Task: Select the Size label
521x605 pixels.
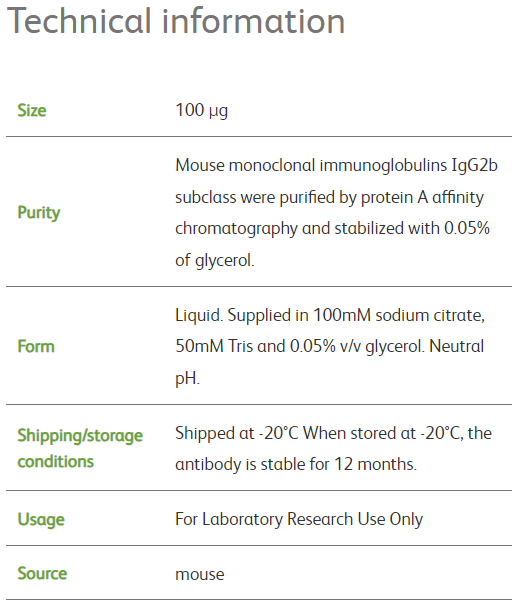Action: (x=32, y=111)
